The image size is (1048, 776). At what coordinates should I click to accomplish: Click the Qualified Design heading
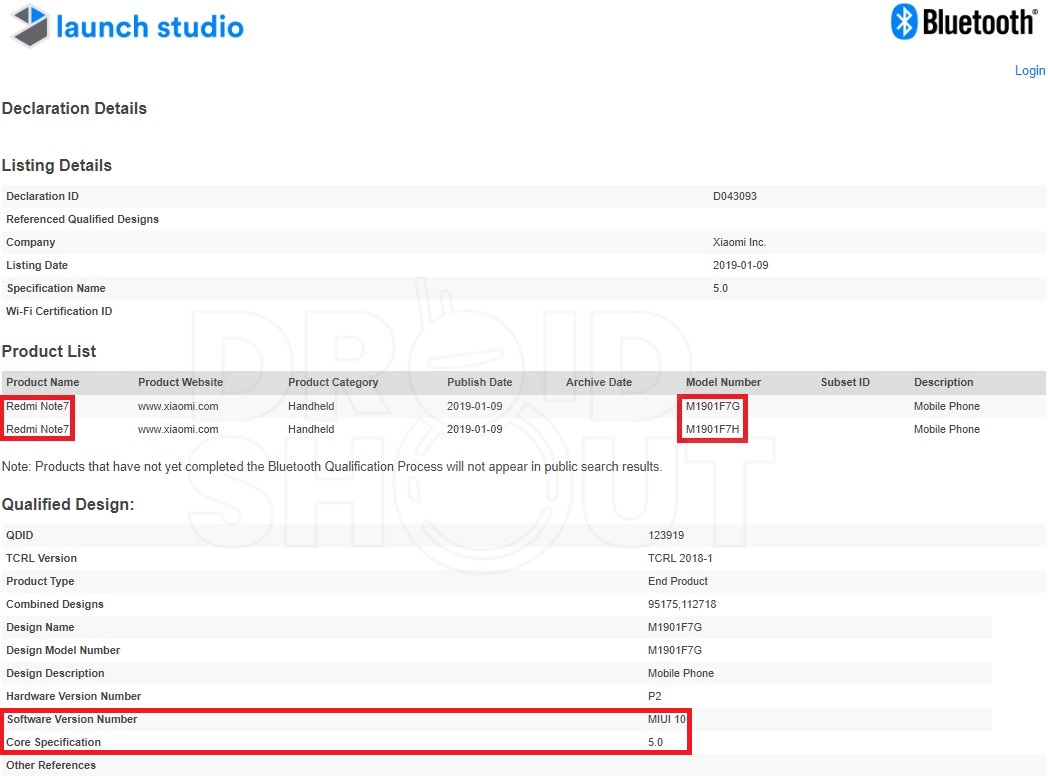(68, 505)
